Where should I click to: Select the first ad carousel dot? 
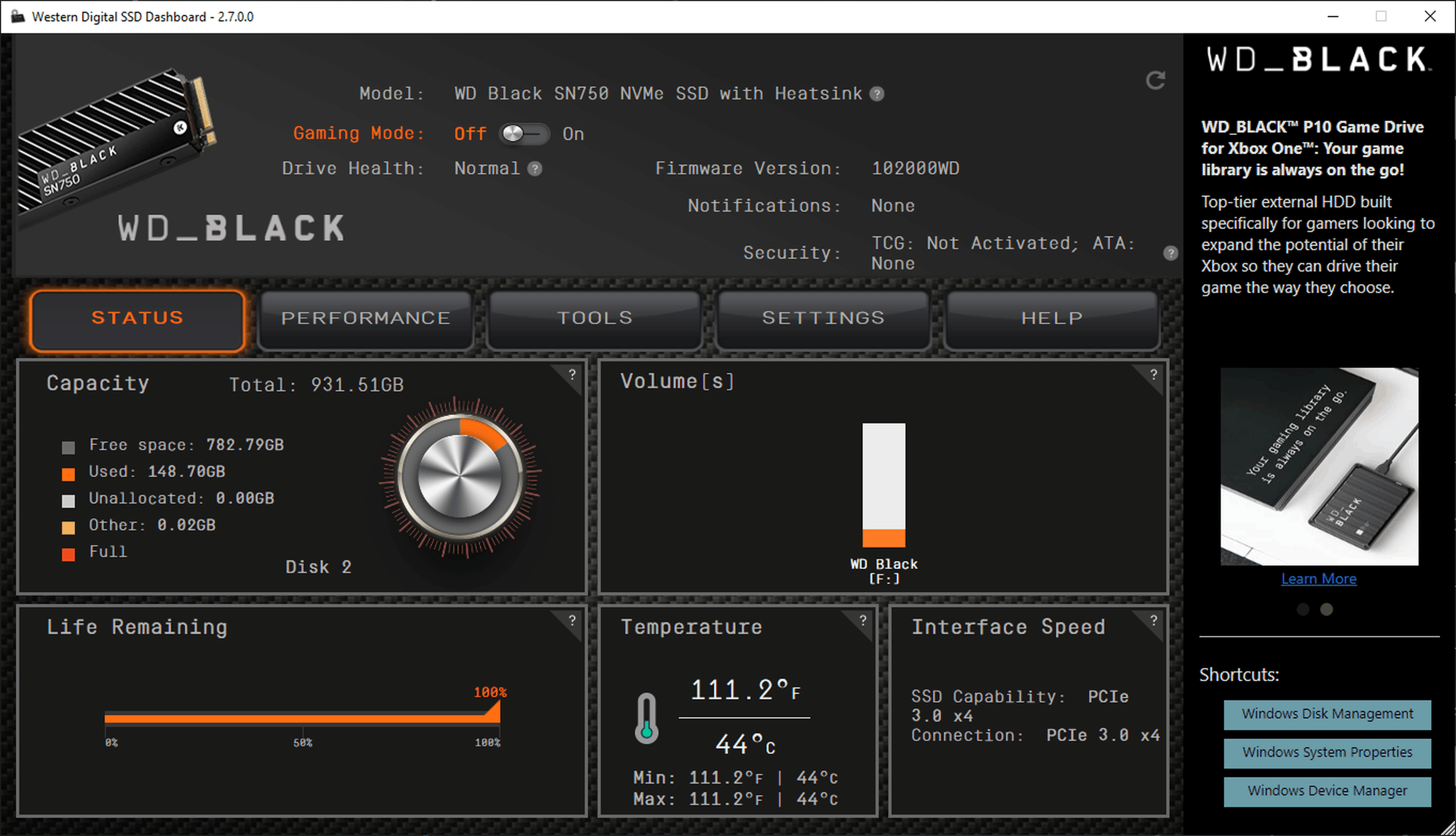tap(1303, 610)
